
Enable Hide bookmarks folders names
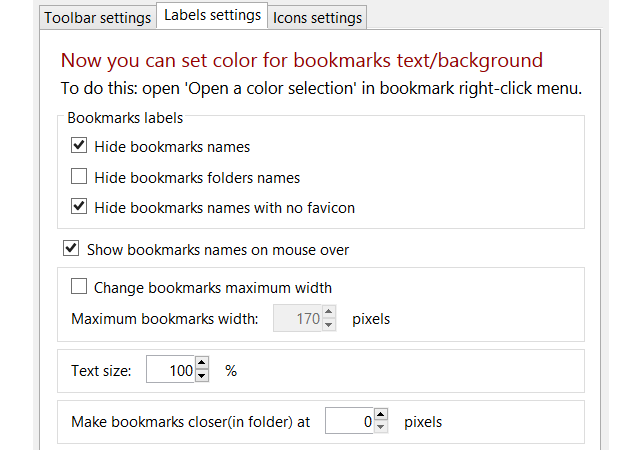click(80, 178)
